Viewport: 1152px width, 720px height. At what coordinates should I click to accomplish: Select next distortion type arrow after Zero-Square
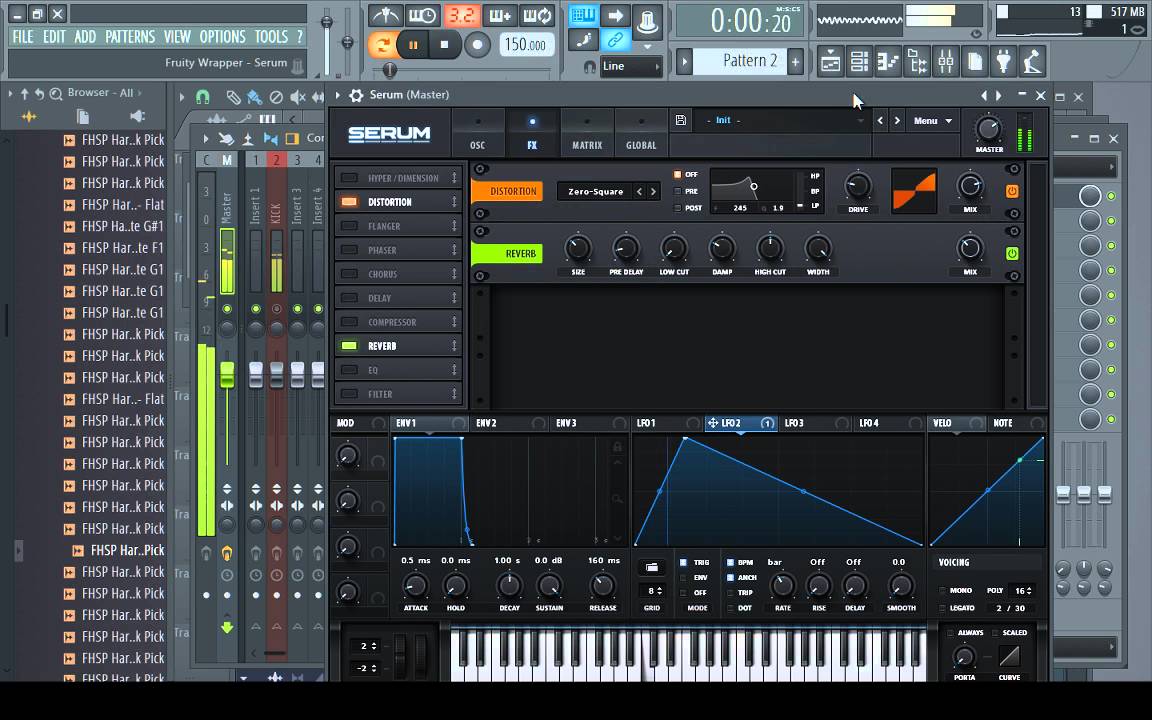tap(653, 192)
